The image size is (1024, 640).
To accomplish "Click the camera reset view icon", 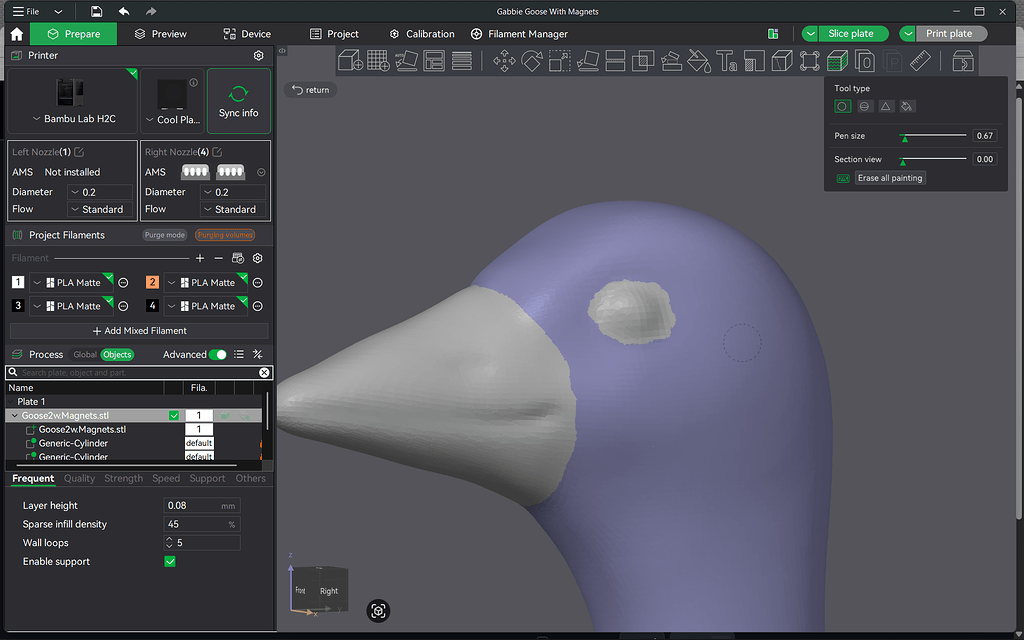I will tap(378, 611).
